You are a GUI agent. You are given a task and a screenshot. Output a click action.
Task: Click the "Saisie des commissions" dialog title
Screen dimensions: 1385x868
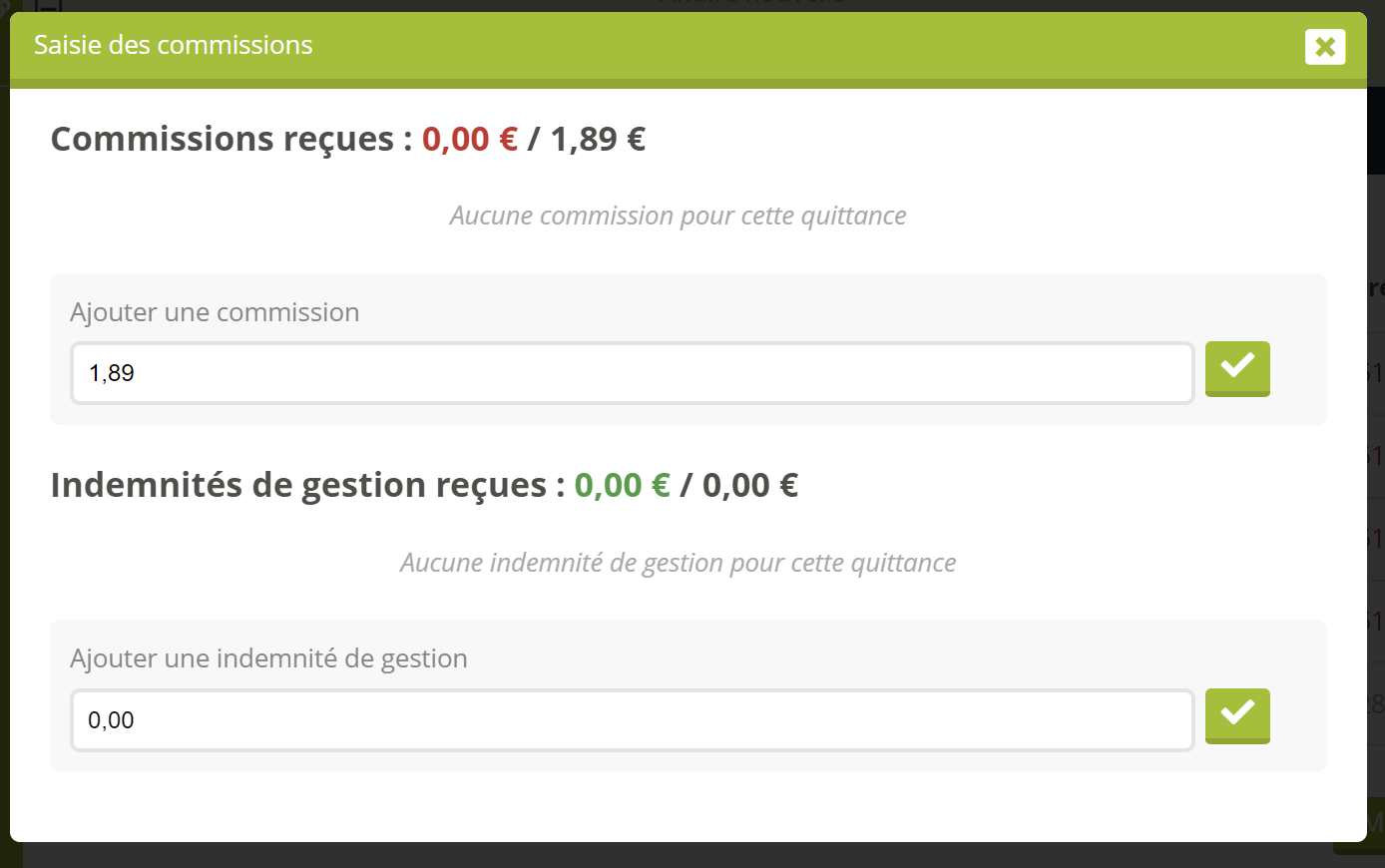[x=174, y=45]
